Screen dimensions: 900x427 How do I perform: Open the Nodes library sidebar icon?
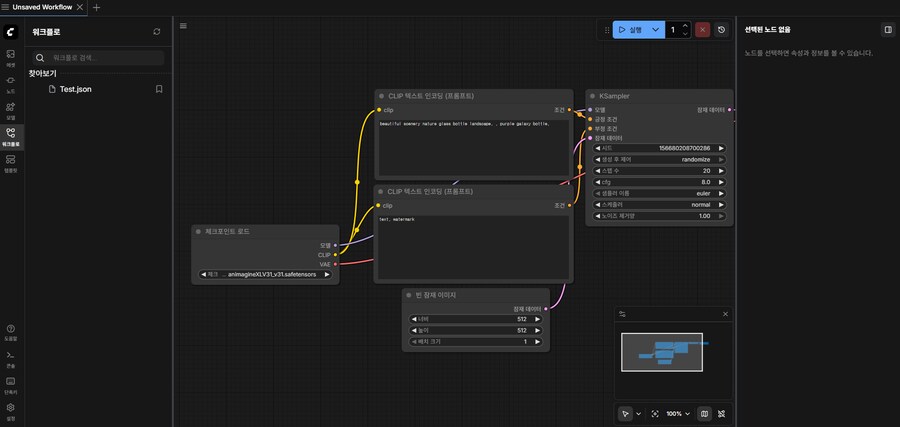pyautogui.click(x=10, y=82)
